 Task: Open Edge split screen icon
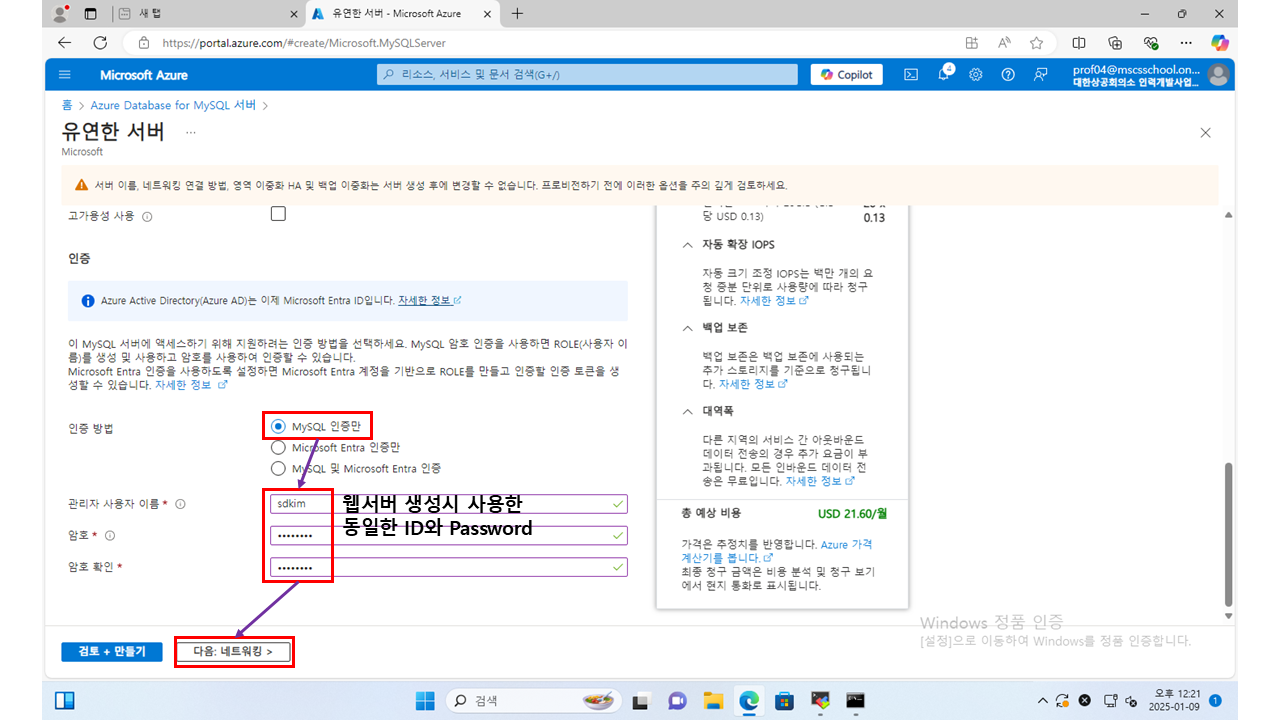click(x=1079, y=43)
